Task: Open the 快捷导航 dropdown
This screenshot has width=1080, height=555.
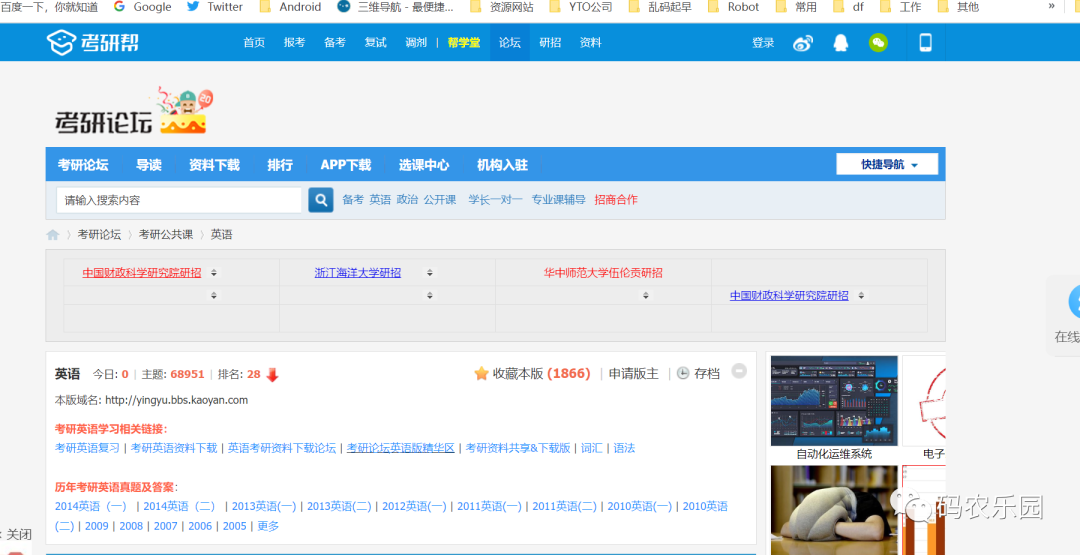Action: point(887,165)
